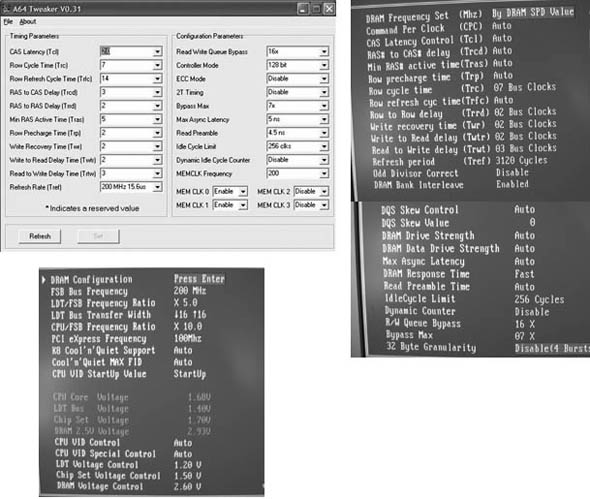Open the File menu in A64 Tweaker
Screen dimensions: 590x499
(x=8, y=22)
